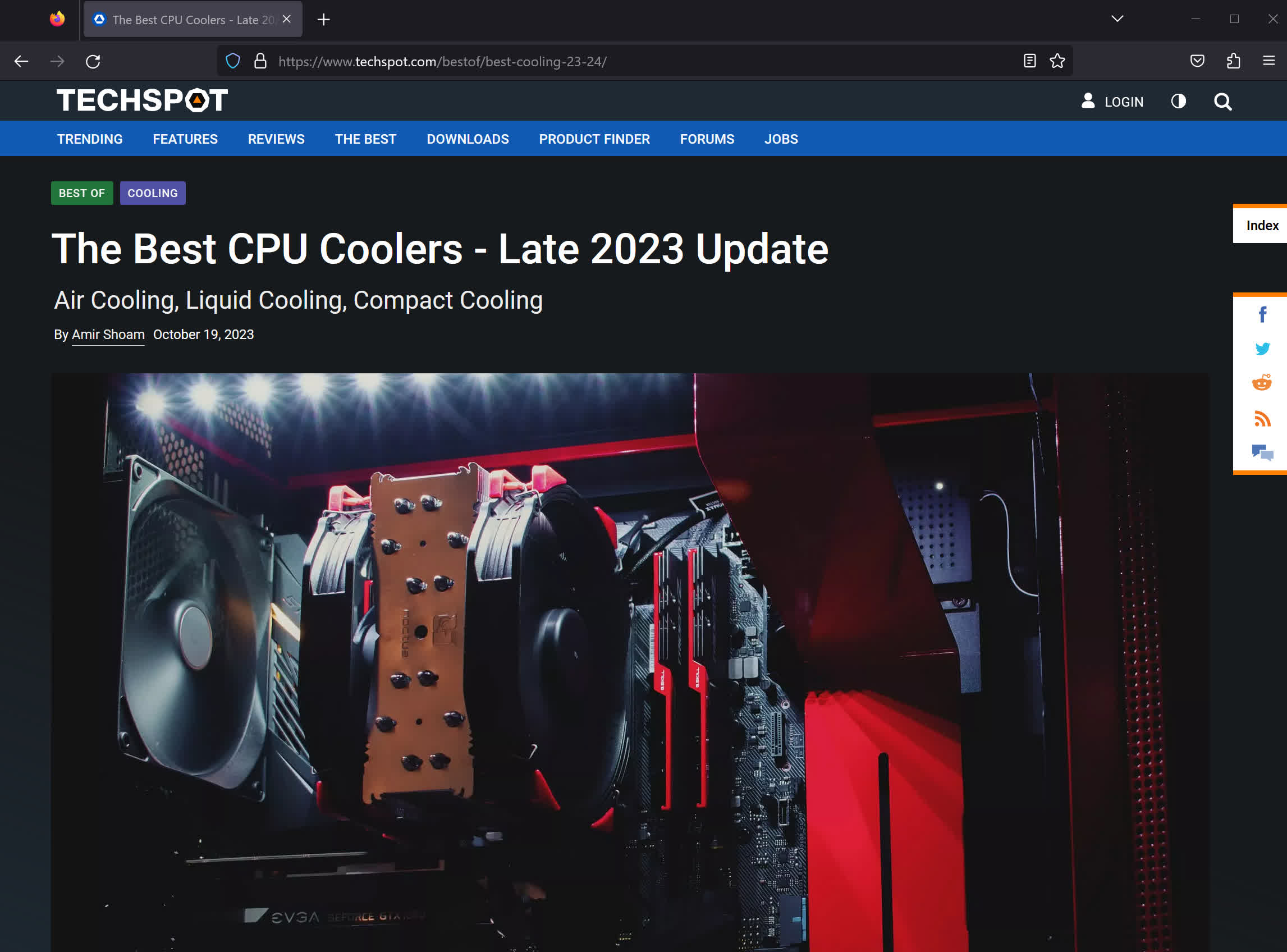Share article on Twitter
Viewport: 1287px width, 952px height.
(1262, 349)
